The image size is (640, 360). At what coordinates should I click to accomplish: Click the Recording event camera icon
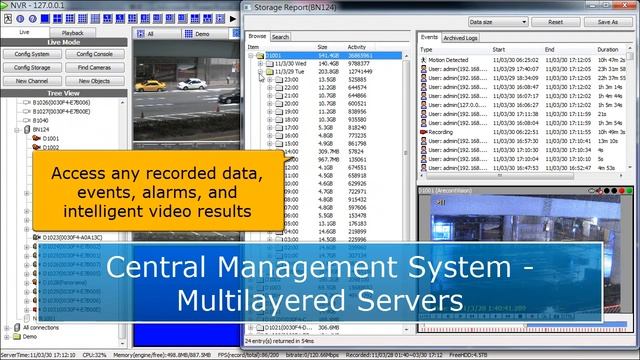423,132
